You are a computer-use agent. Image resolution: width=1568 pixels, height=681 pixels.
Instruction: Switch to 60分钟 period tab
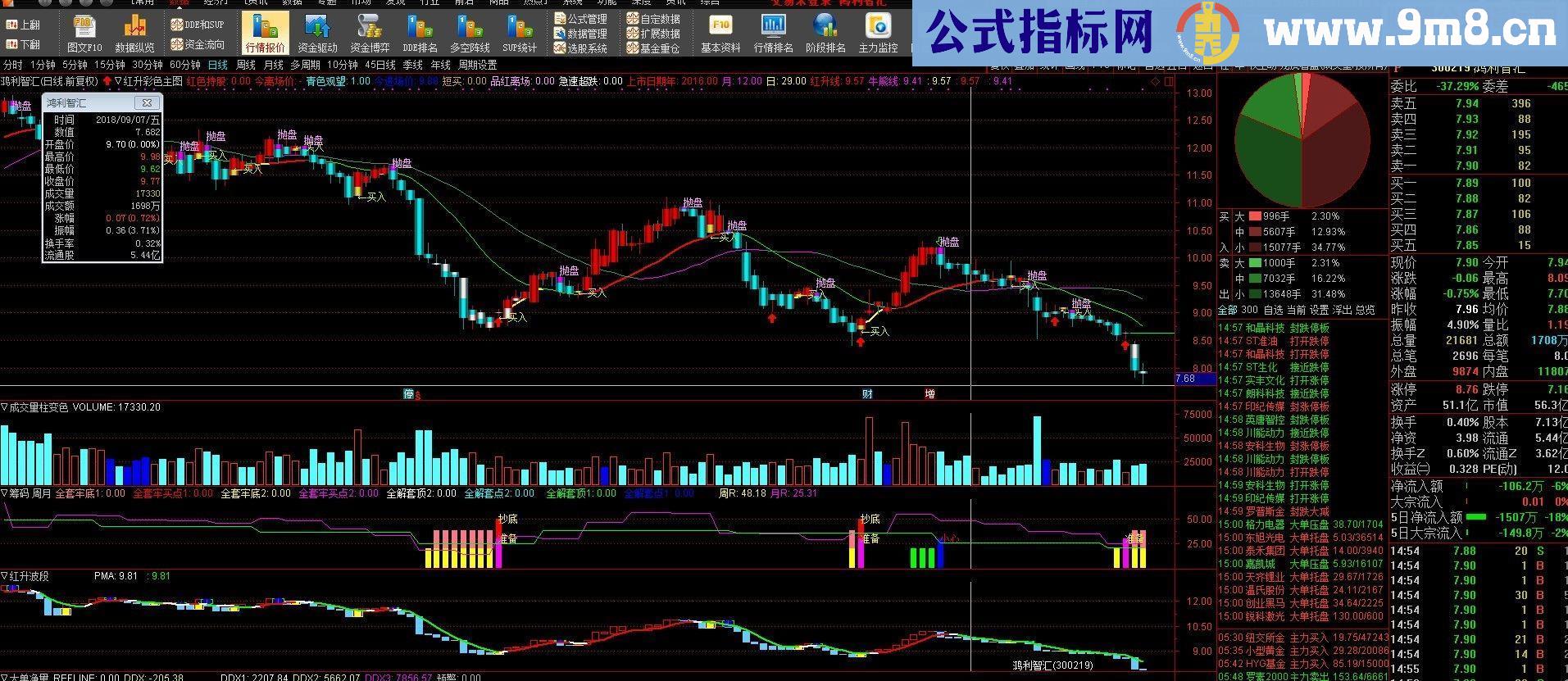coord(185,65)
